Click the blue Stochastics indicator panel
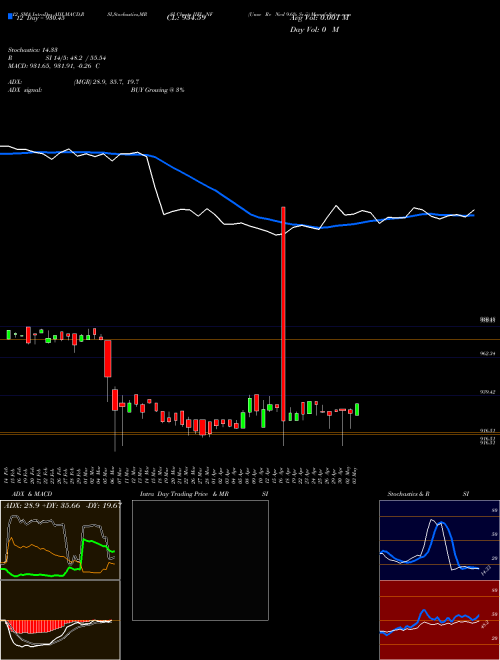The image size is (500, 660). [x=439, y=540]
